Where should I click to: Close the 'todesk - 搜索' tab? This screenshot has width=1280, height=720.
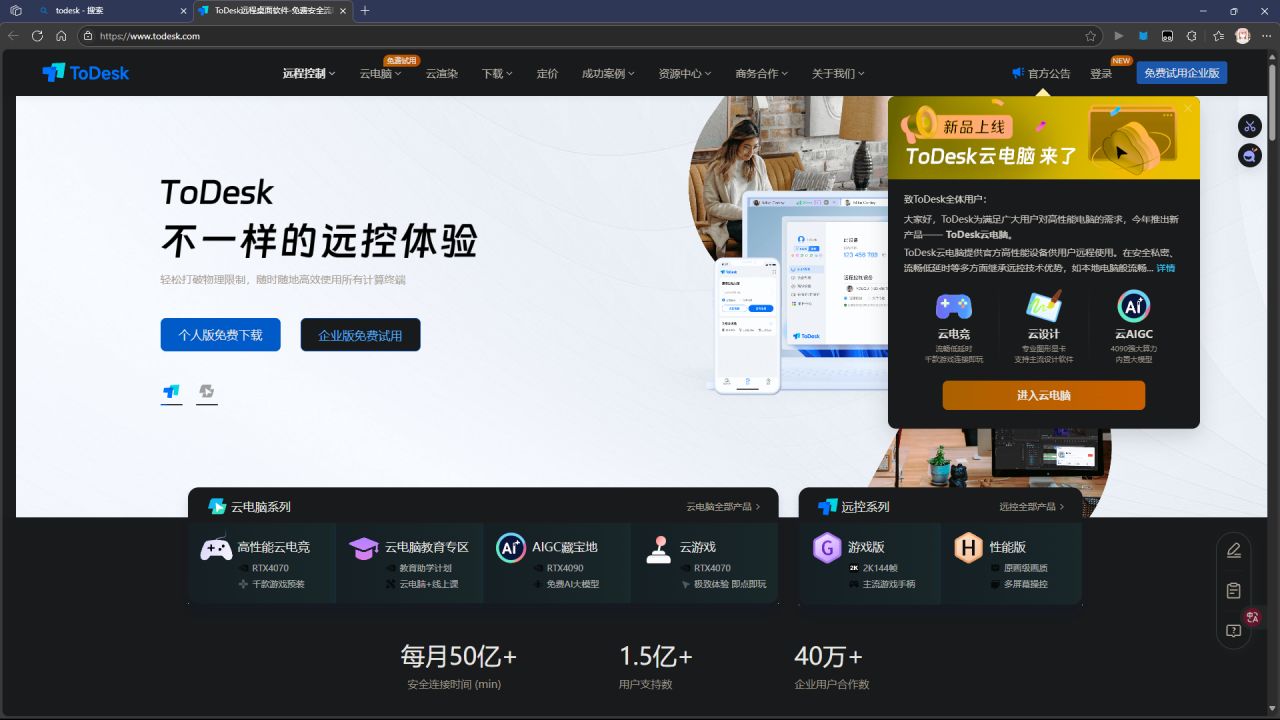(184, 10)
